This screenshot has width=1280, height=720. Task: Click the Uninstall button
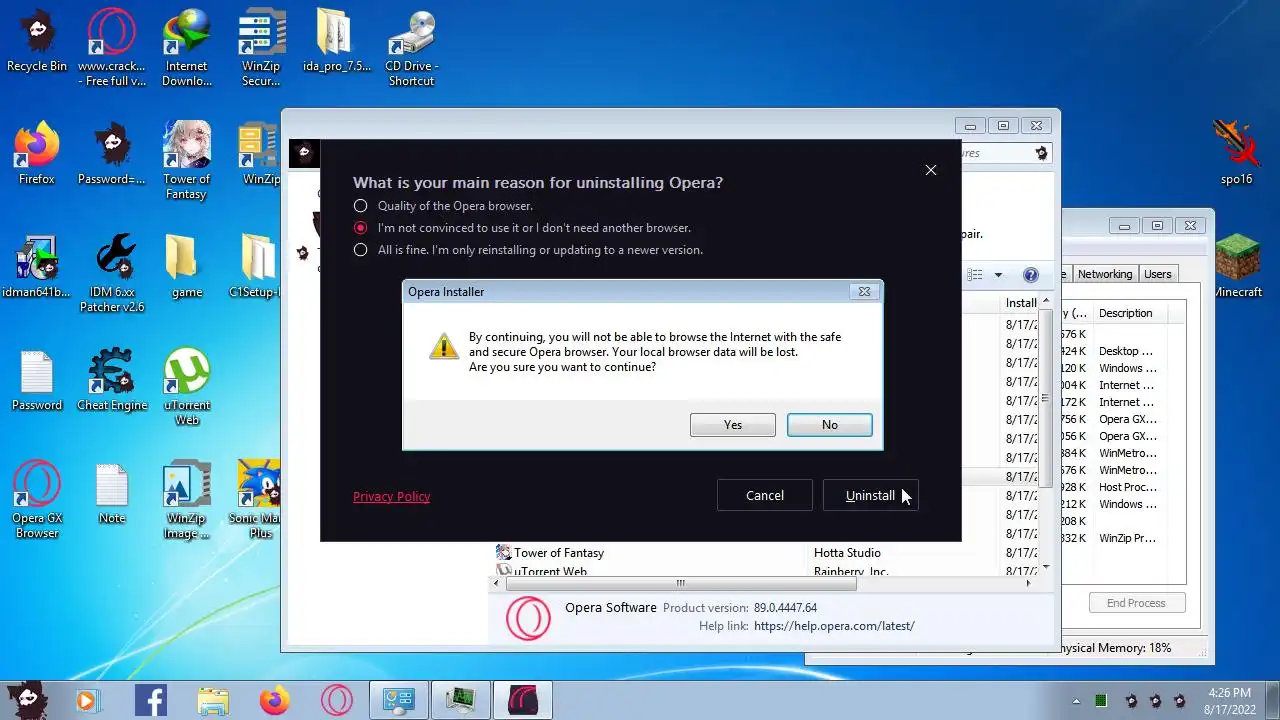(x=870, y=495)
